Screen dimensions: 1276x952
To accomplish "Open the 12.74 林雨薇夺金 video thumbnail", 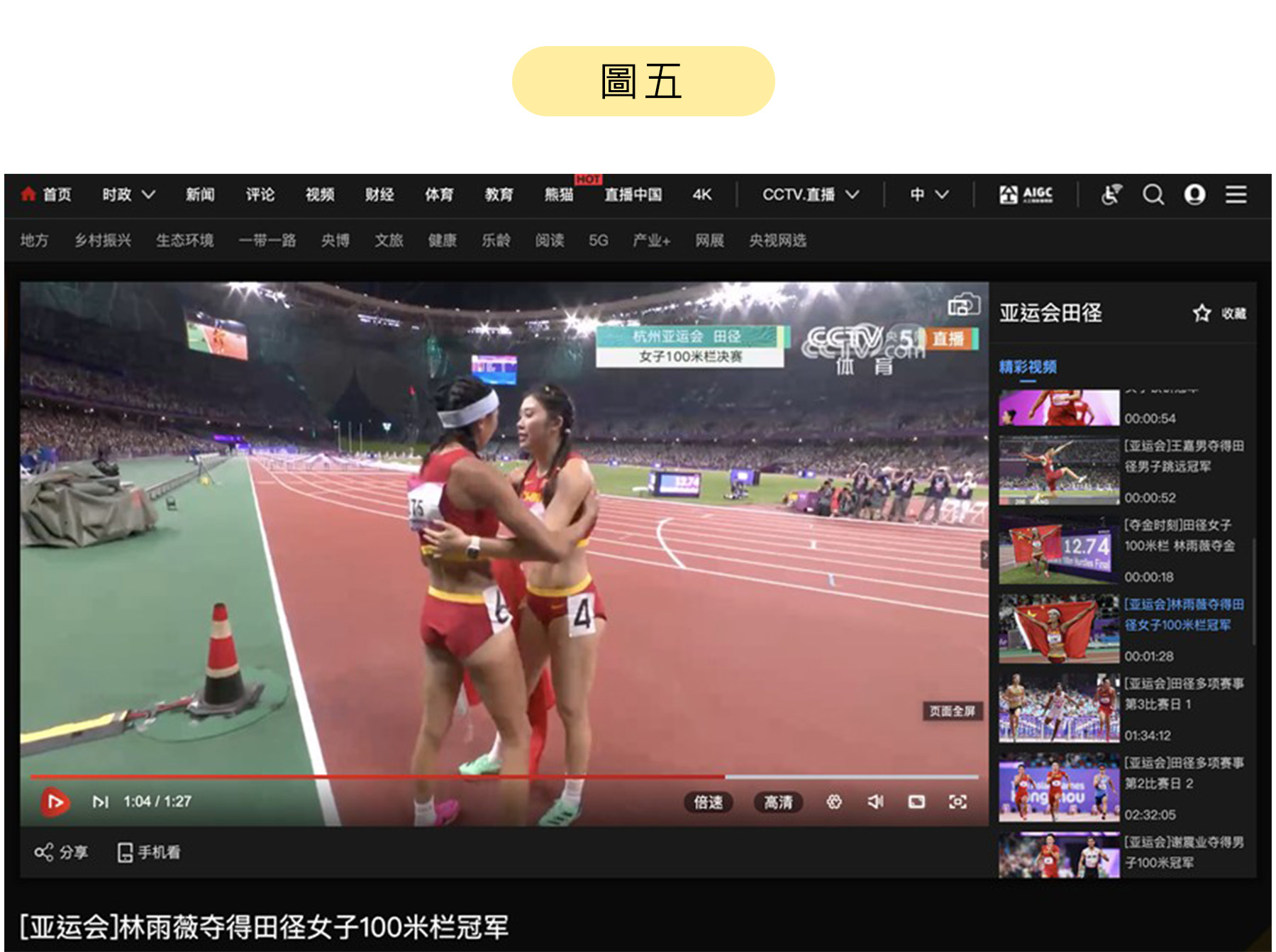I will pos(1058,550).
